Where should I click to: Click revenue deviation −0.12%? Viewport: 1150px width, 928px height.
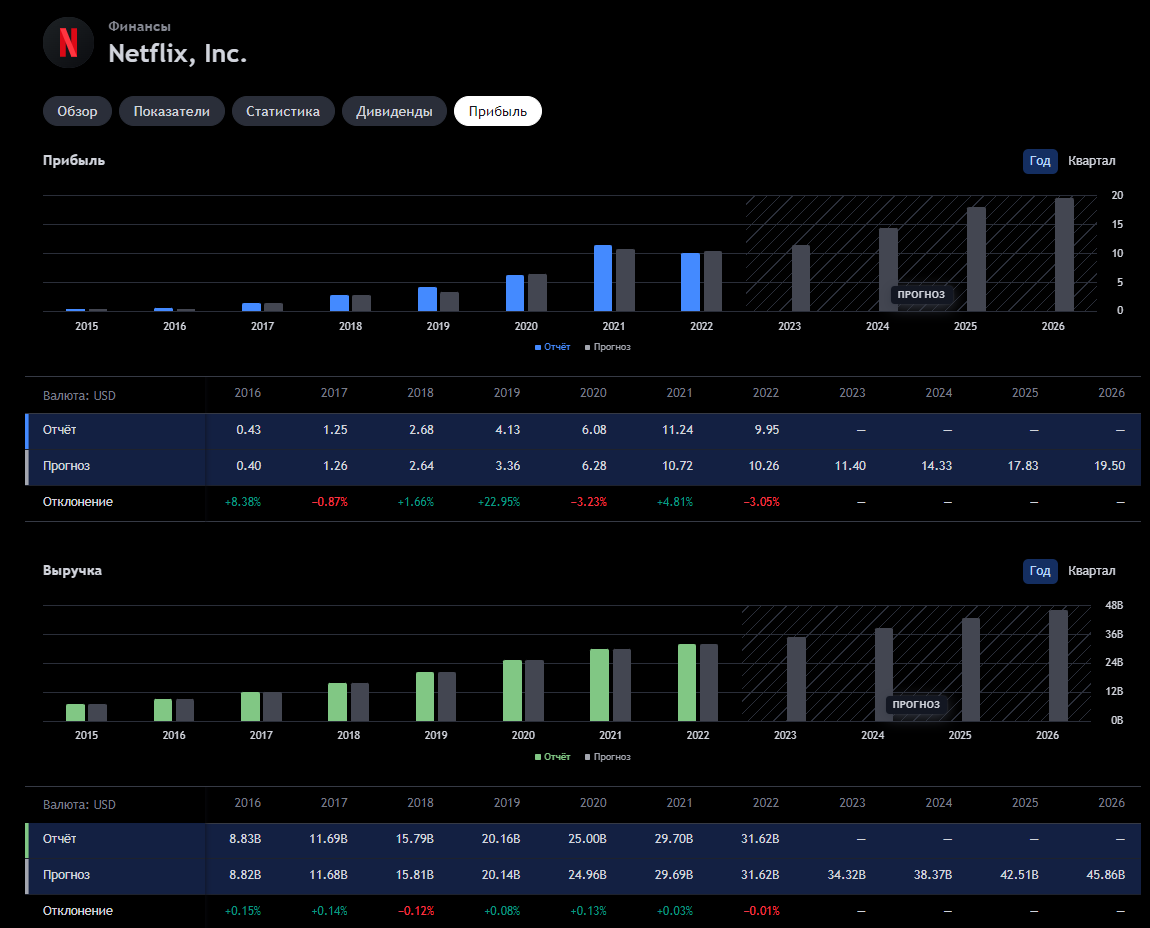click(416, 911)
